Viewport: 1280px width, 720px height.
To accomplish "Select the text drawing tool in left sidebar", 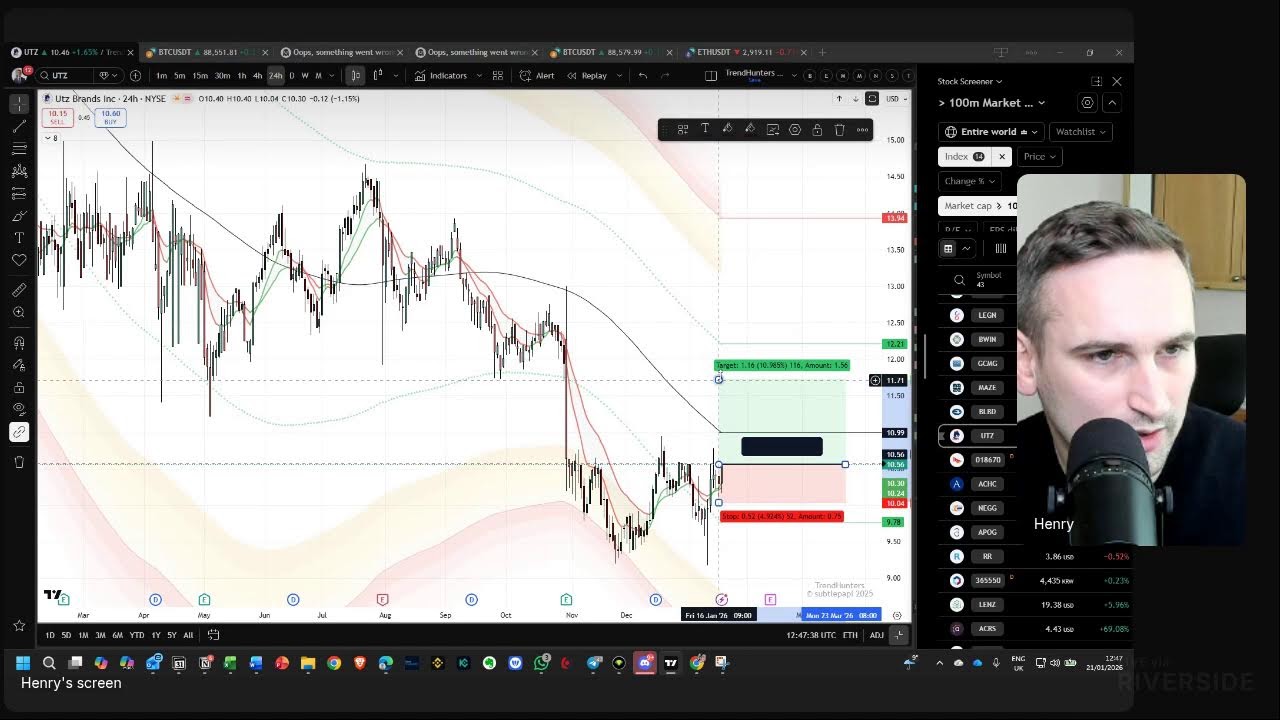I will [19, 238].
